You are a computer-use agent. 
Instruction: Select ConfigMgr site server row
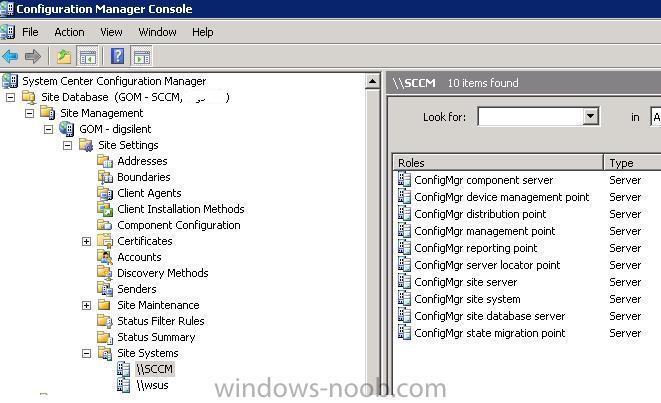coord(466,282)
